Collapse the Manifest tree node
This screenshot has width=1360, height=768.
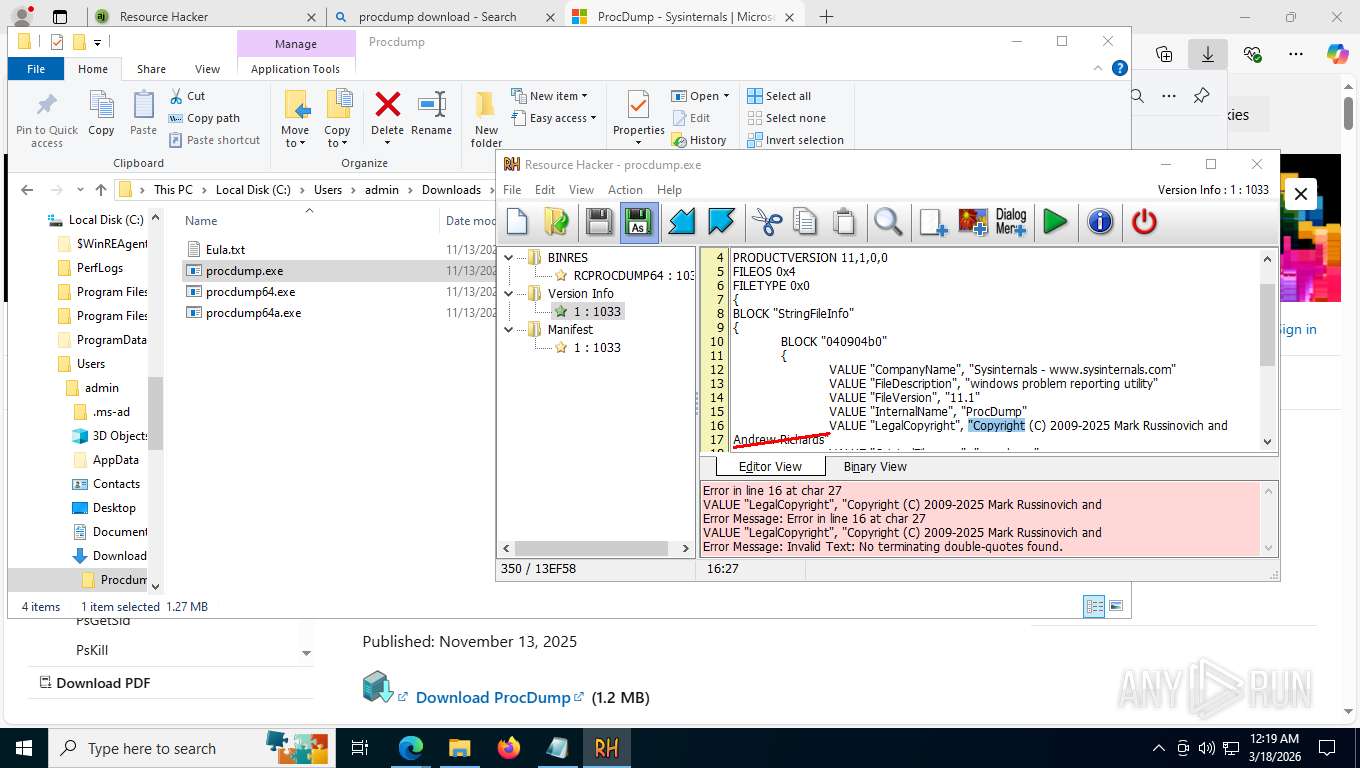509,329
